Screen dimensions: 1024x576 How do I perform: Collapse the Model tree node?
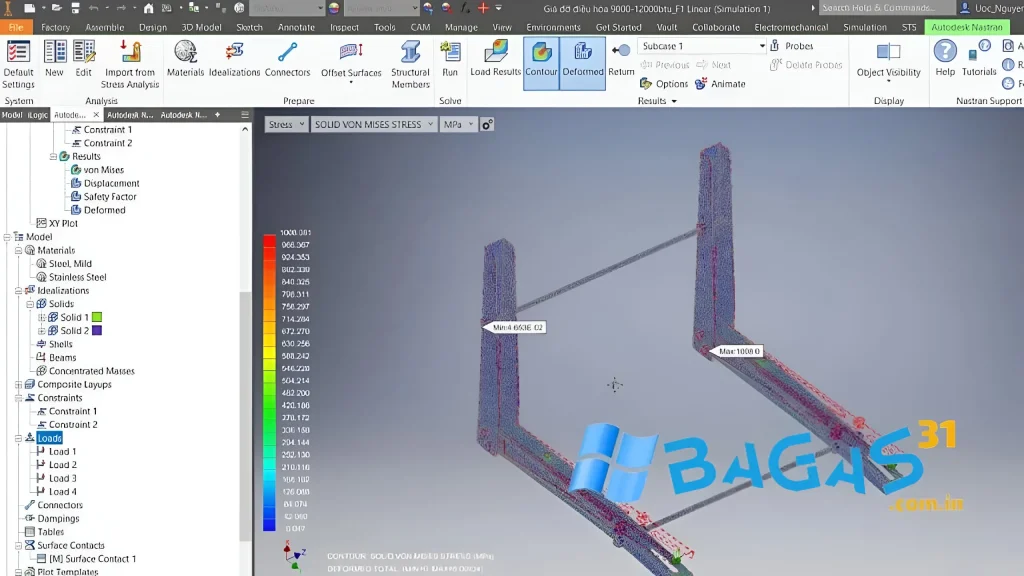(x=7, y=237)
